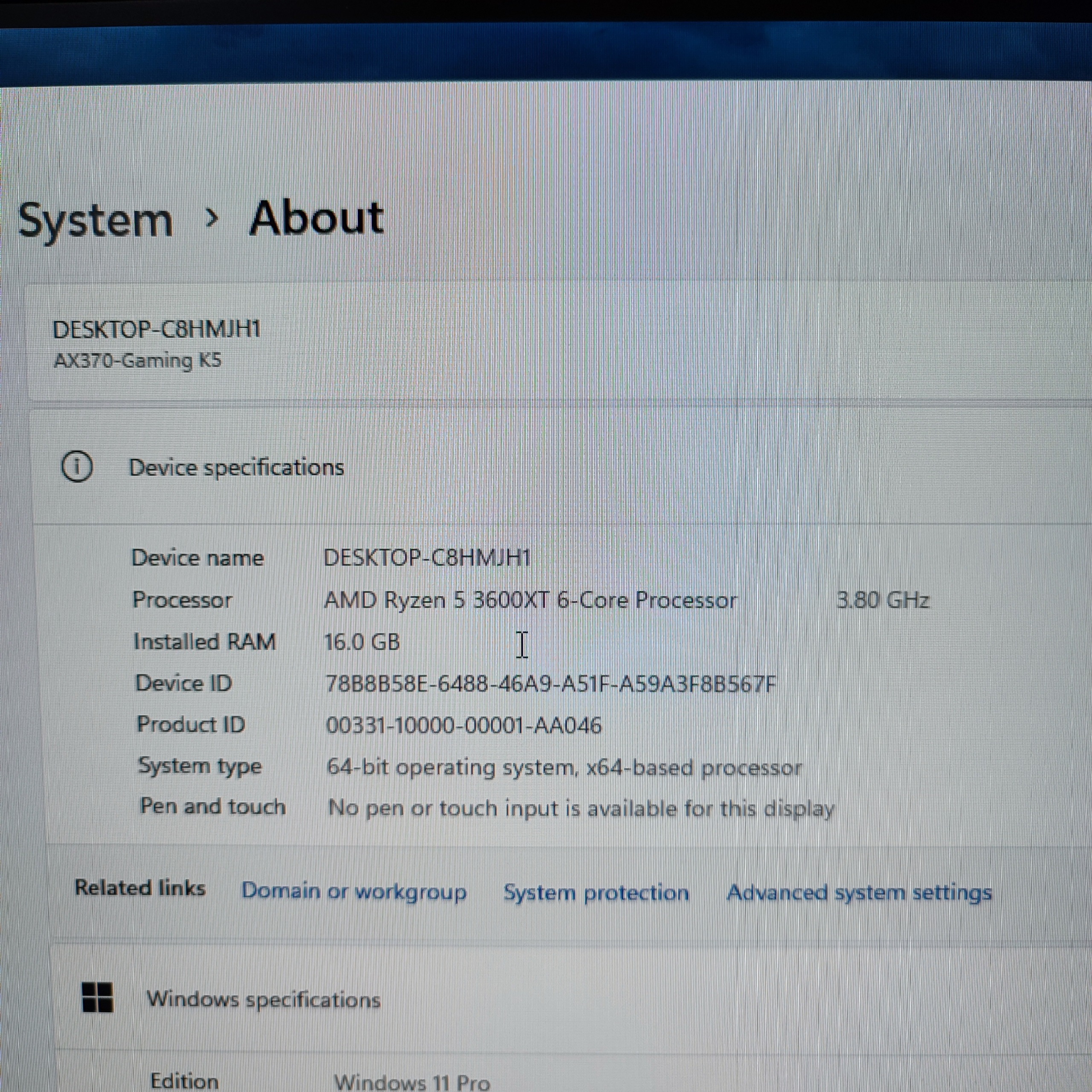
Task: Click the Windows 11 Pro edition text
Action: point(412,1081)
